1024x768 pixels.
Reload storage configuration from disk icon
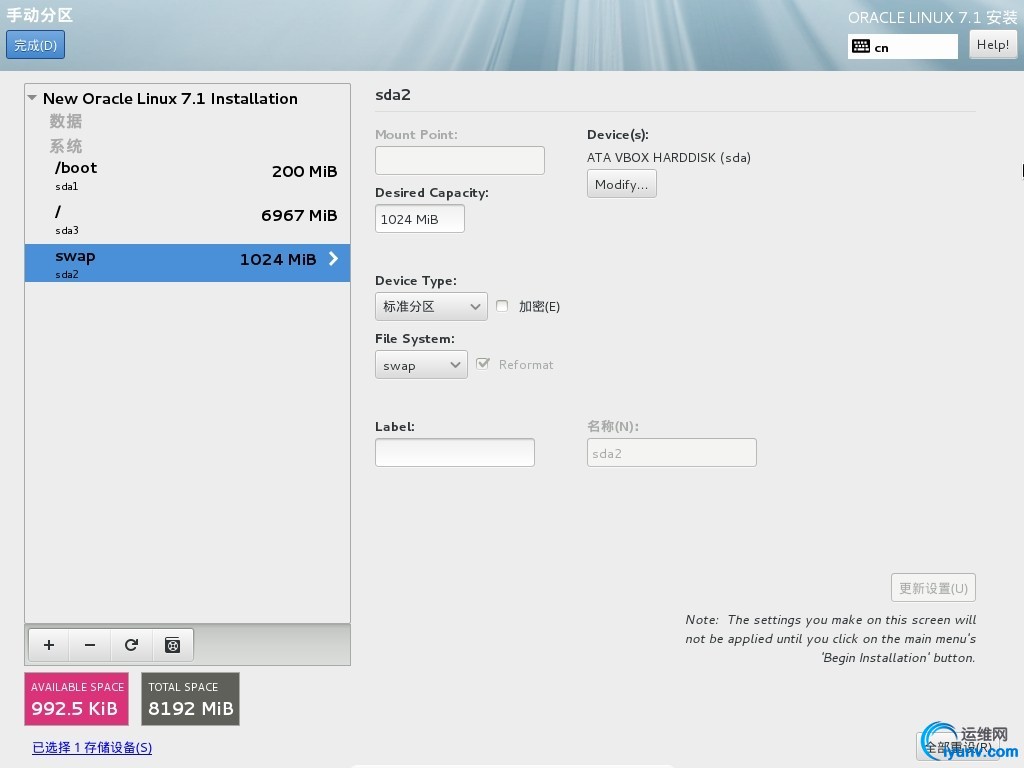(x=131, y=645)
